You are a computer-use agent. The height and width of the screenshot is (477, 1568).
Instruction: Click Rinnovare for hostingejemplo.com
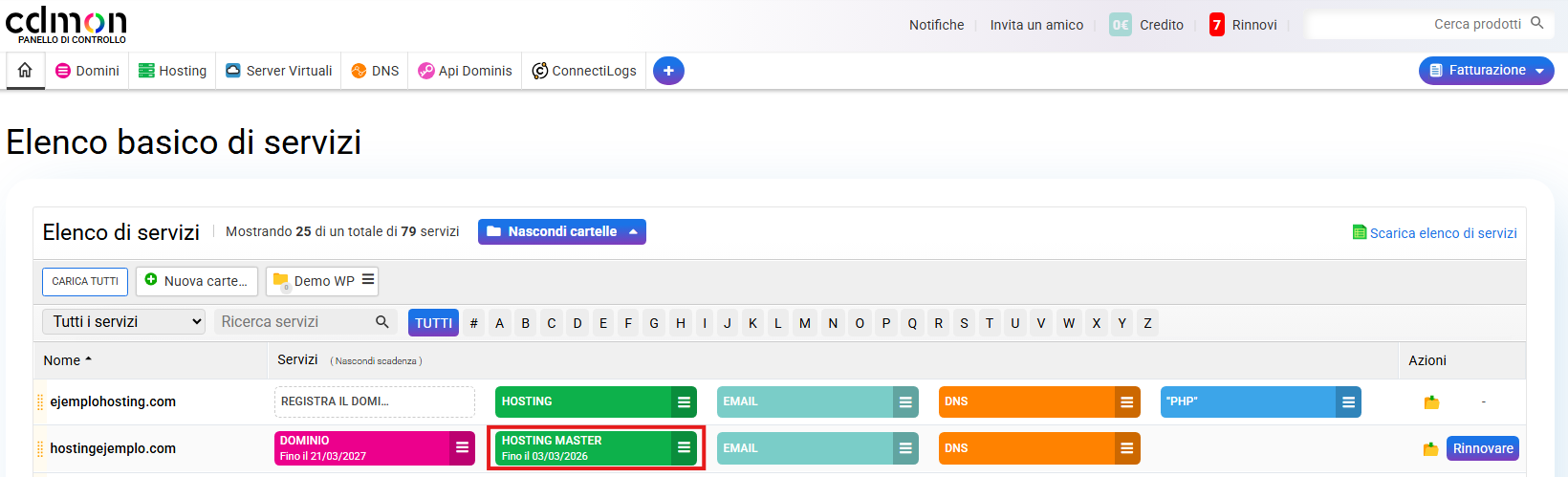[x=1482, y=448]
